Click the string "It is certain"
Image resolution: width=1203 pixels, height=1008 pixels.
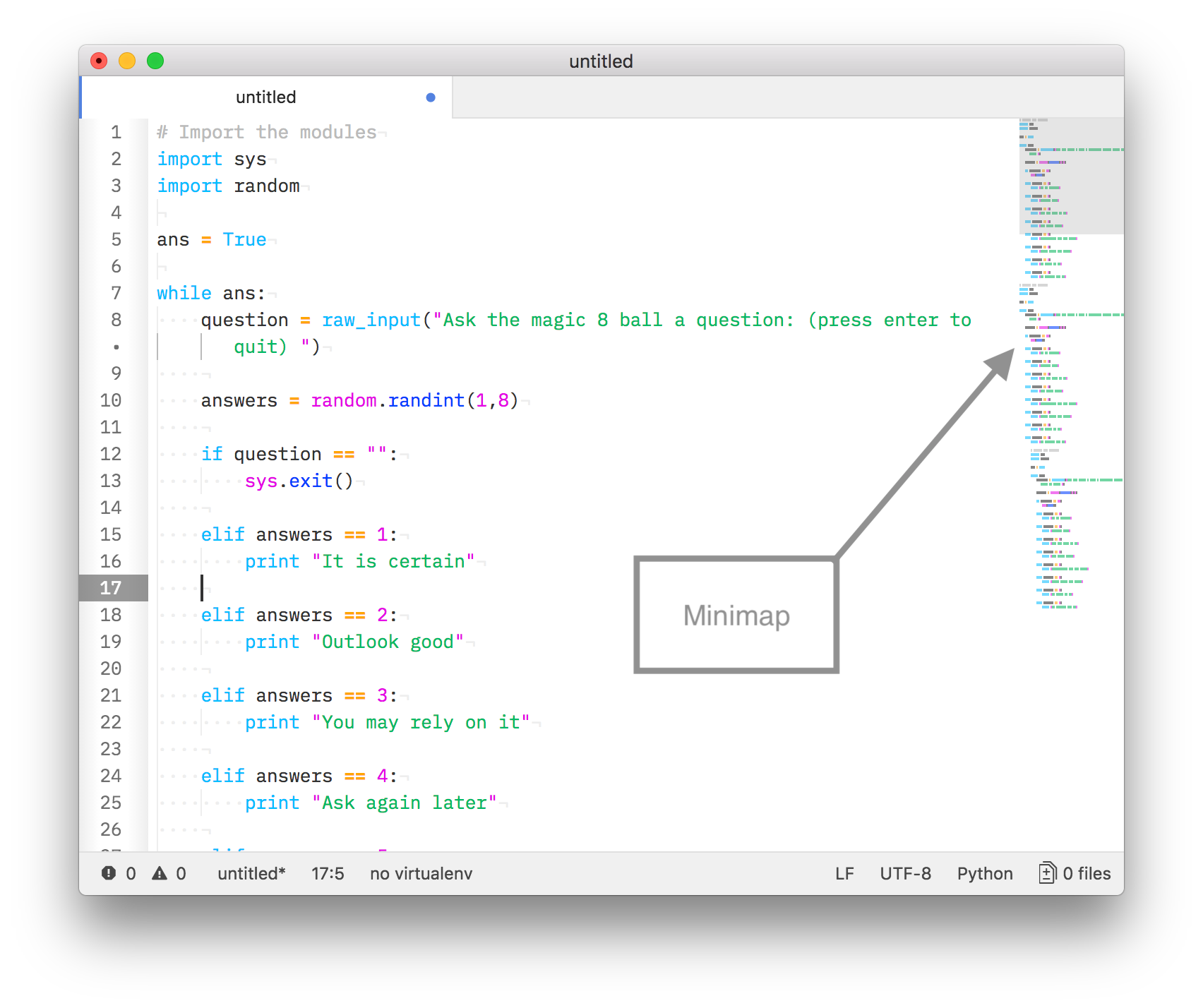coord(393,561)
